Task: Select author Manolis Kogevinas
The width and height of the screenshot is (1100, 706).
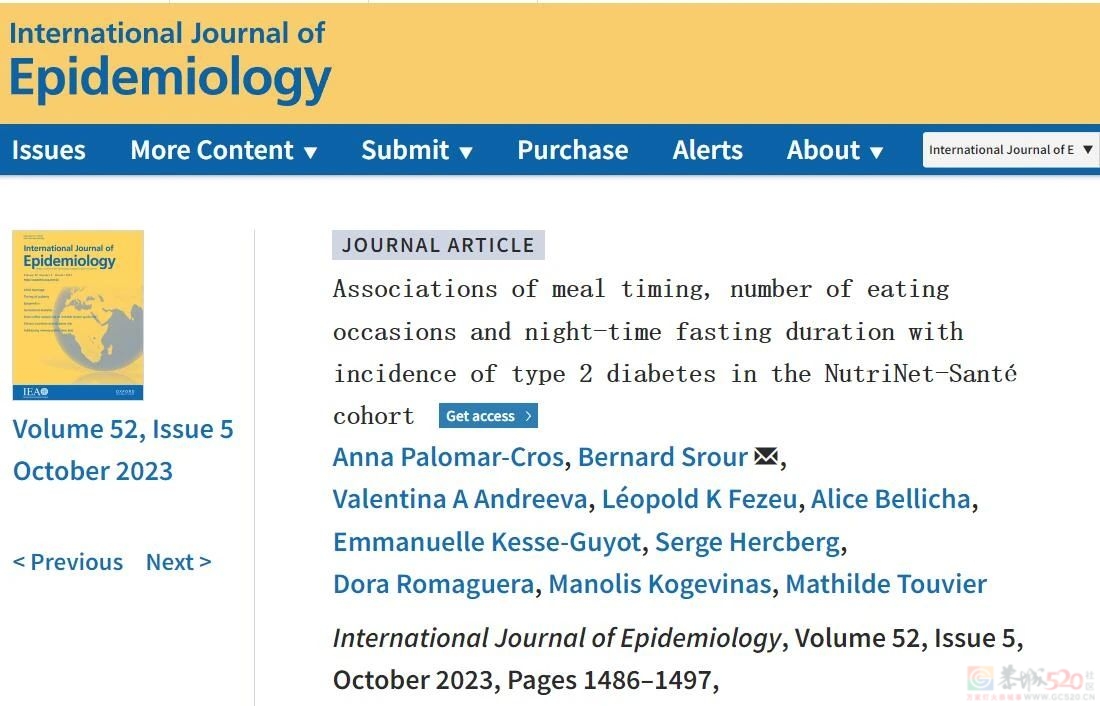Action: [x=659, y=584]
